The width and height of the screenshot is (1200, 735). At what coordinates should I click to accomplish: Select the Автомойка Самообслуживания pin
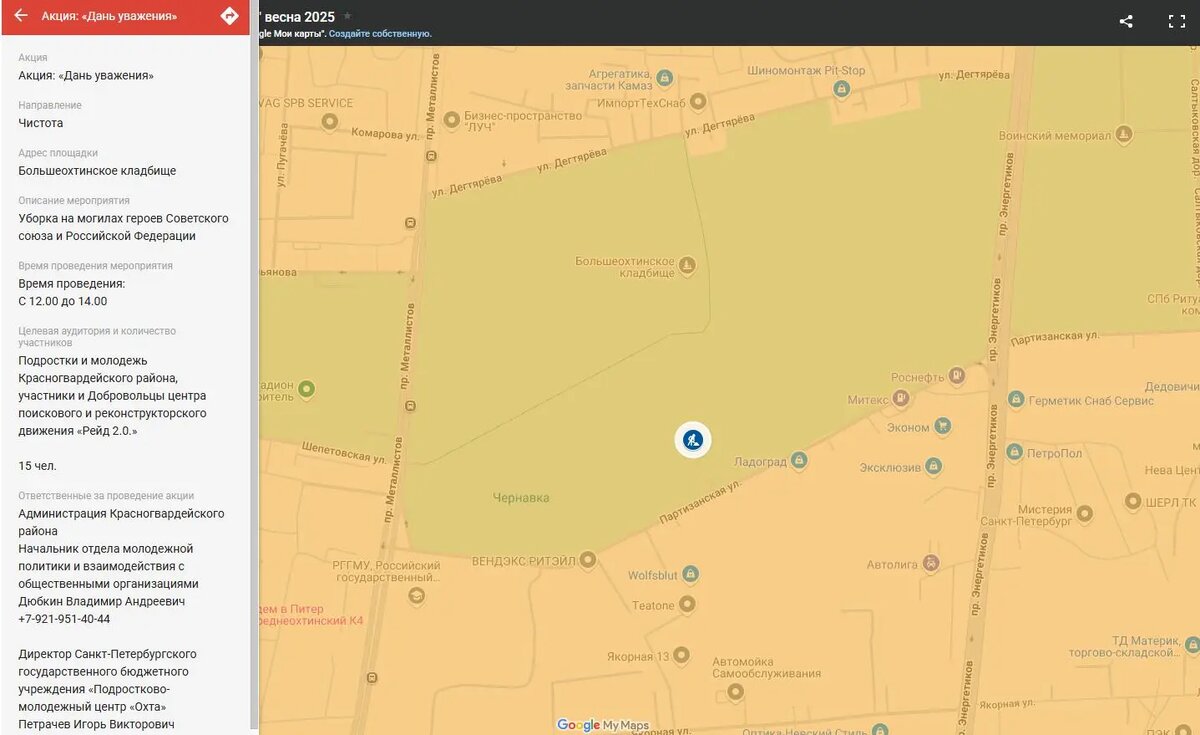point(735,691)
